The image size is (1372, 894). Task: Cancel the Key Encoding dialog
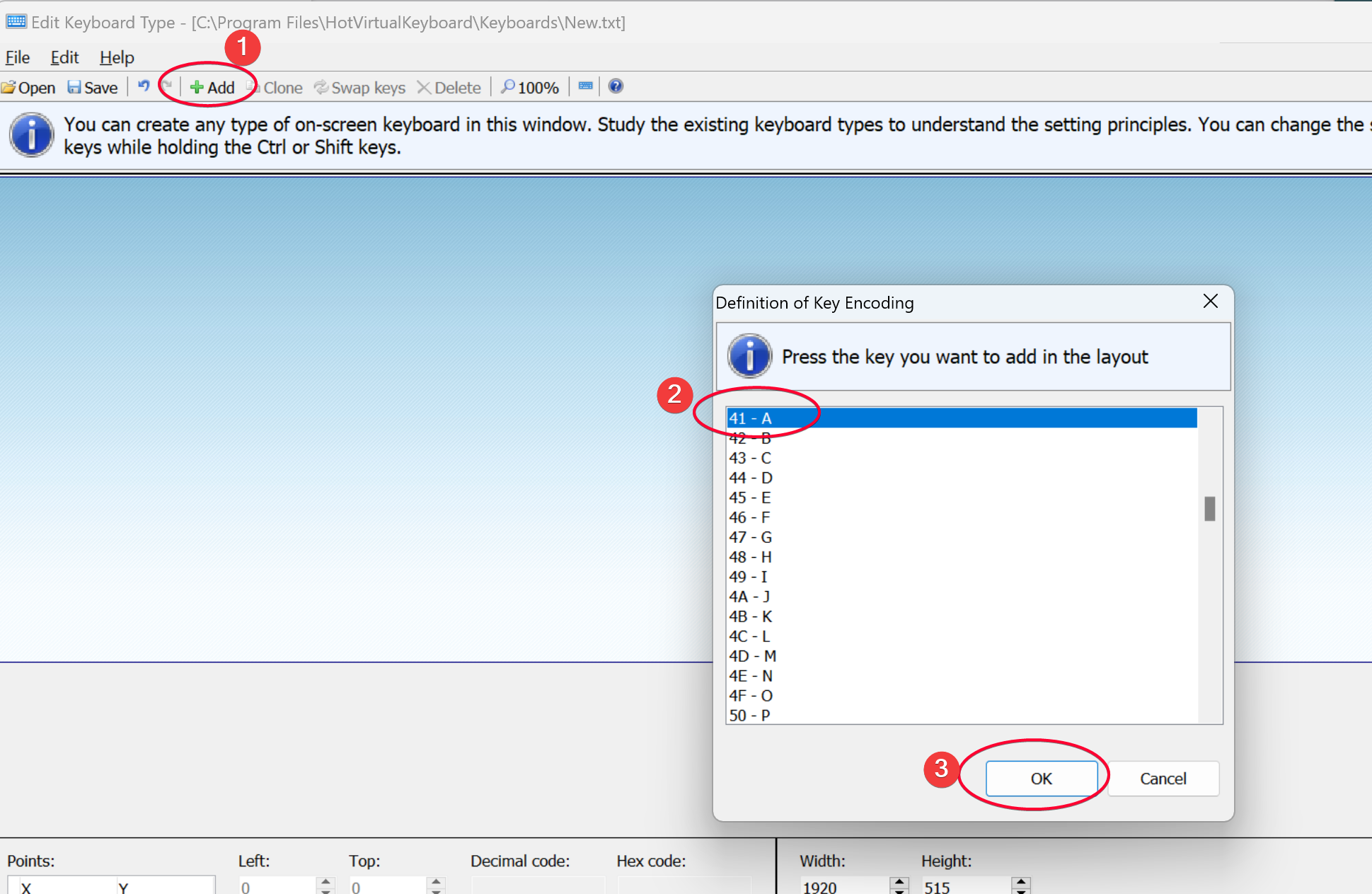click(1163, 779)
